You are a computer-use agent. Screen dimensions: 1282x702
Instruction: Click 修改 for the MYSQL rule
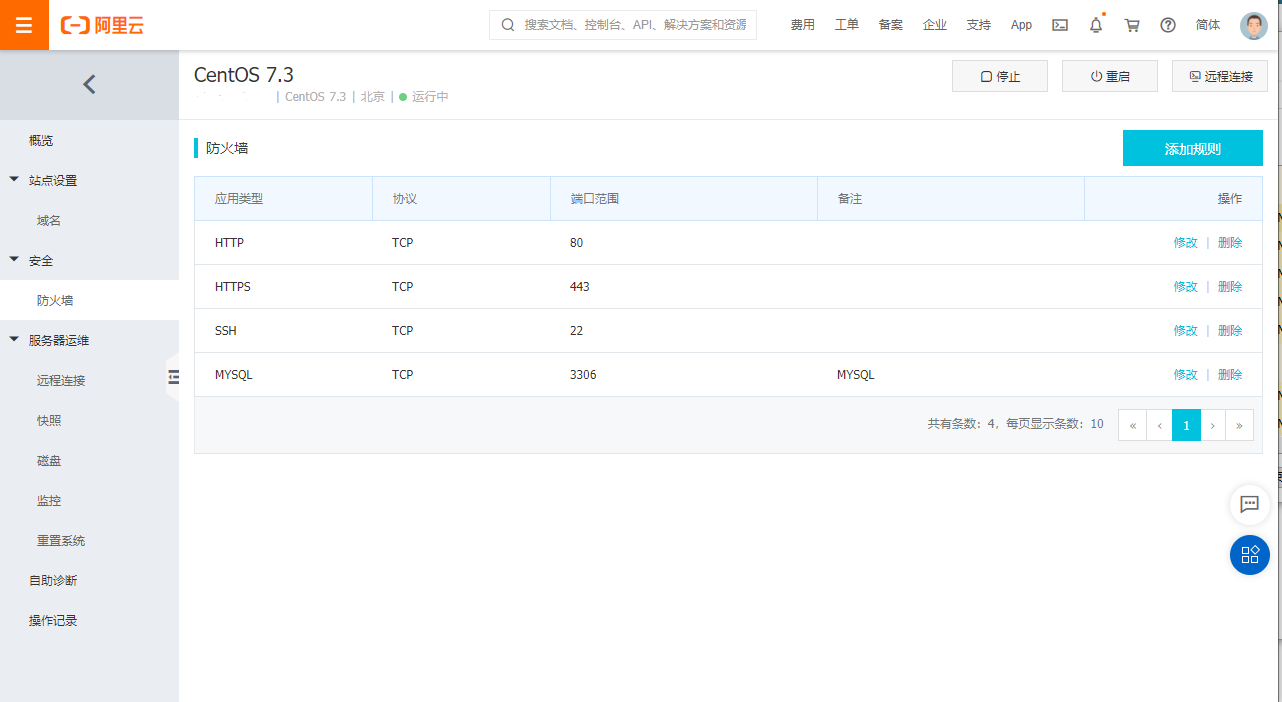(x=1185, y=375)
